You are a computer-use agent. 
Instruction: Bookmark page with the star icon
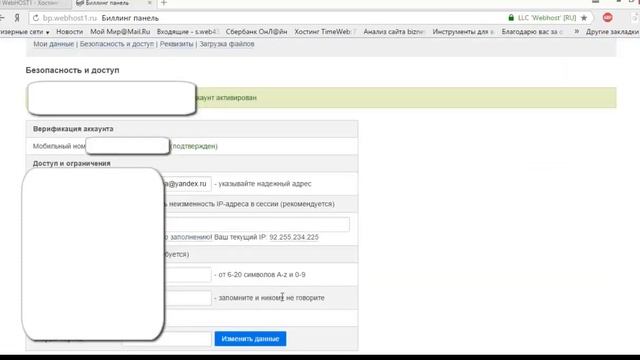coord(584,18)
